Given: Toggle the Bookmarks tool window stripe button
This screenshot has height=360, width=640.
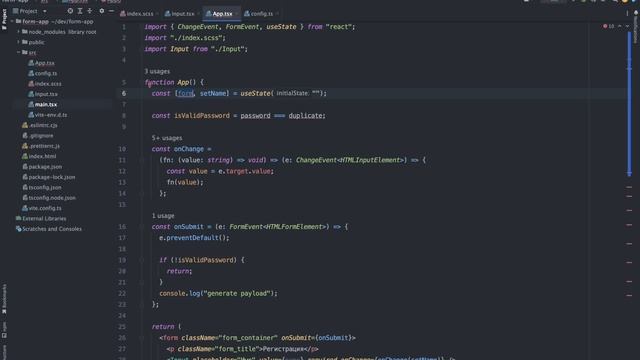Looking at the screenshot, I should (x=4, y=299).
